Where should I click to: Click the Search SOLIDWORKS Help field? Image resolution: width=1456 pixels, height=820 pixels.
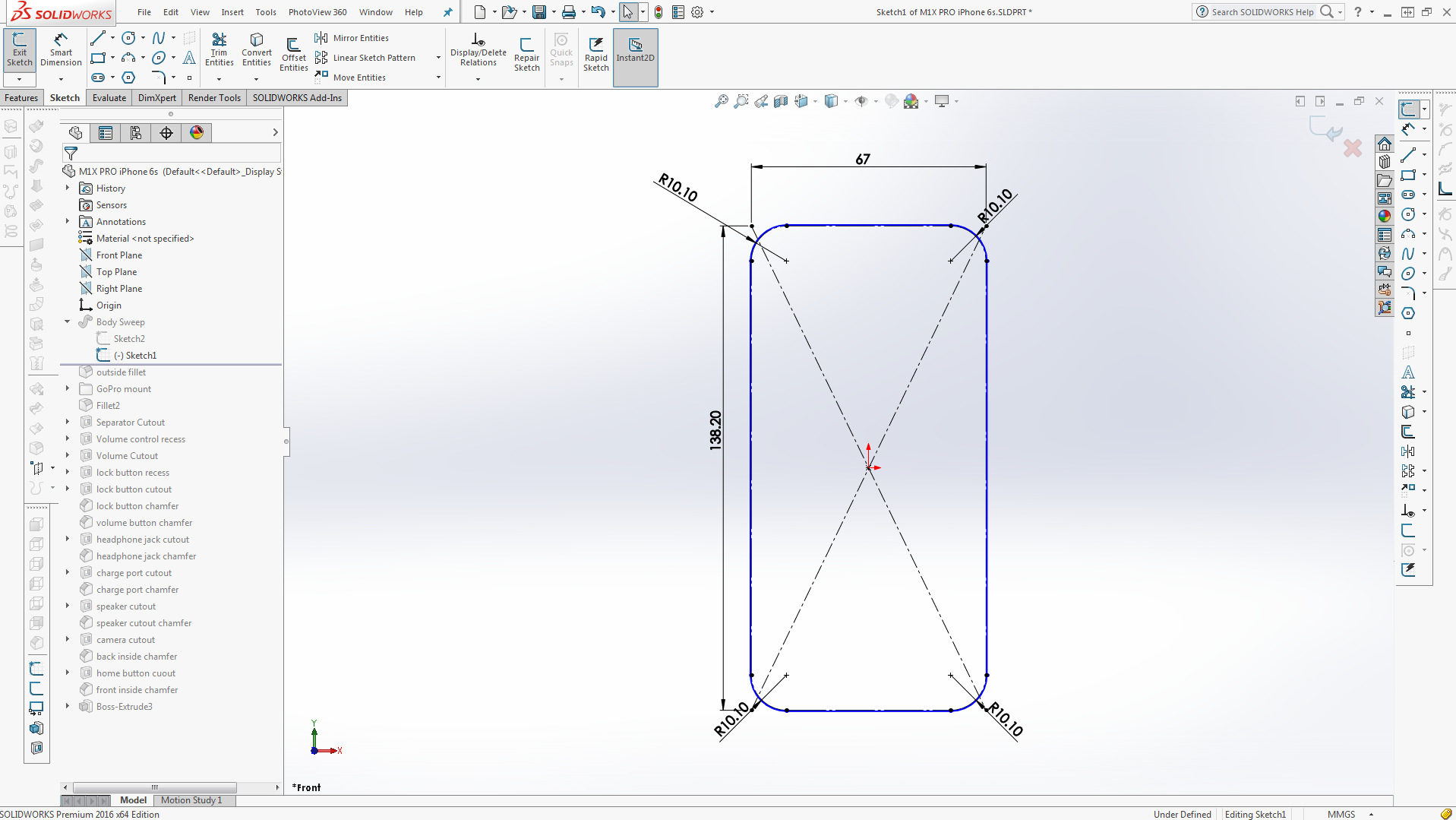coord(1262,12)
